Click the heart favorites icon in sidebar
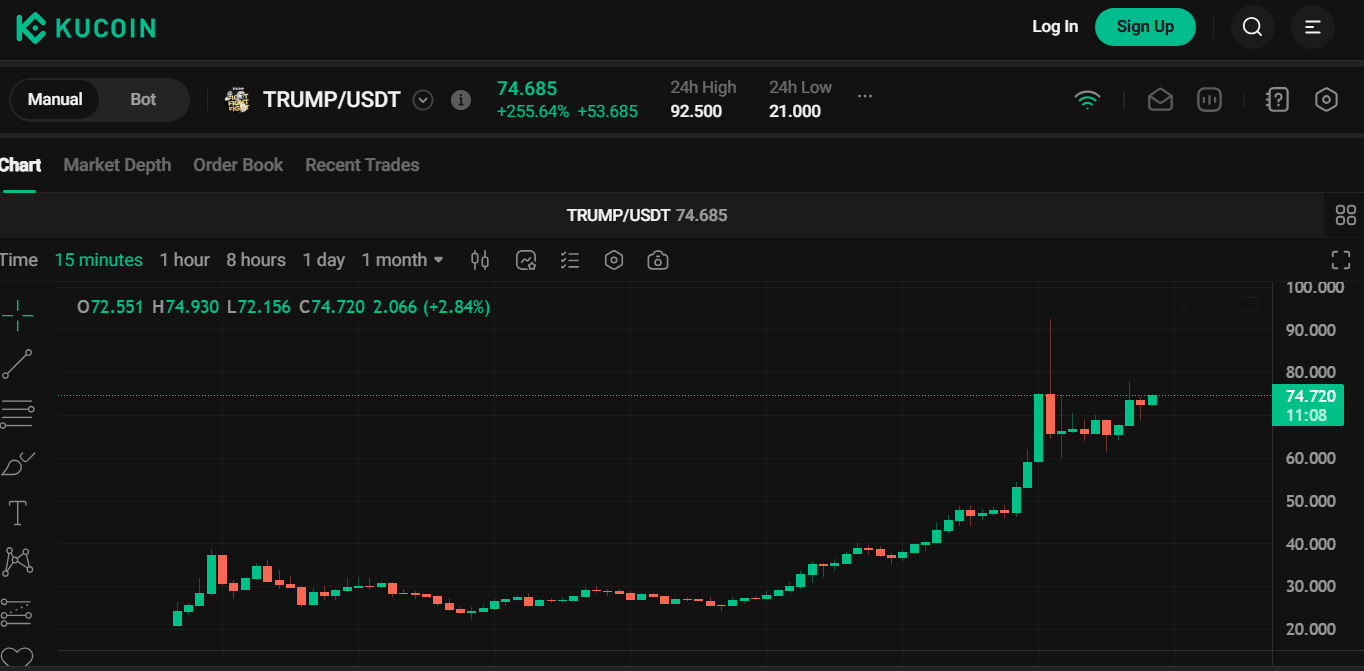 17,657
